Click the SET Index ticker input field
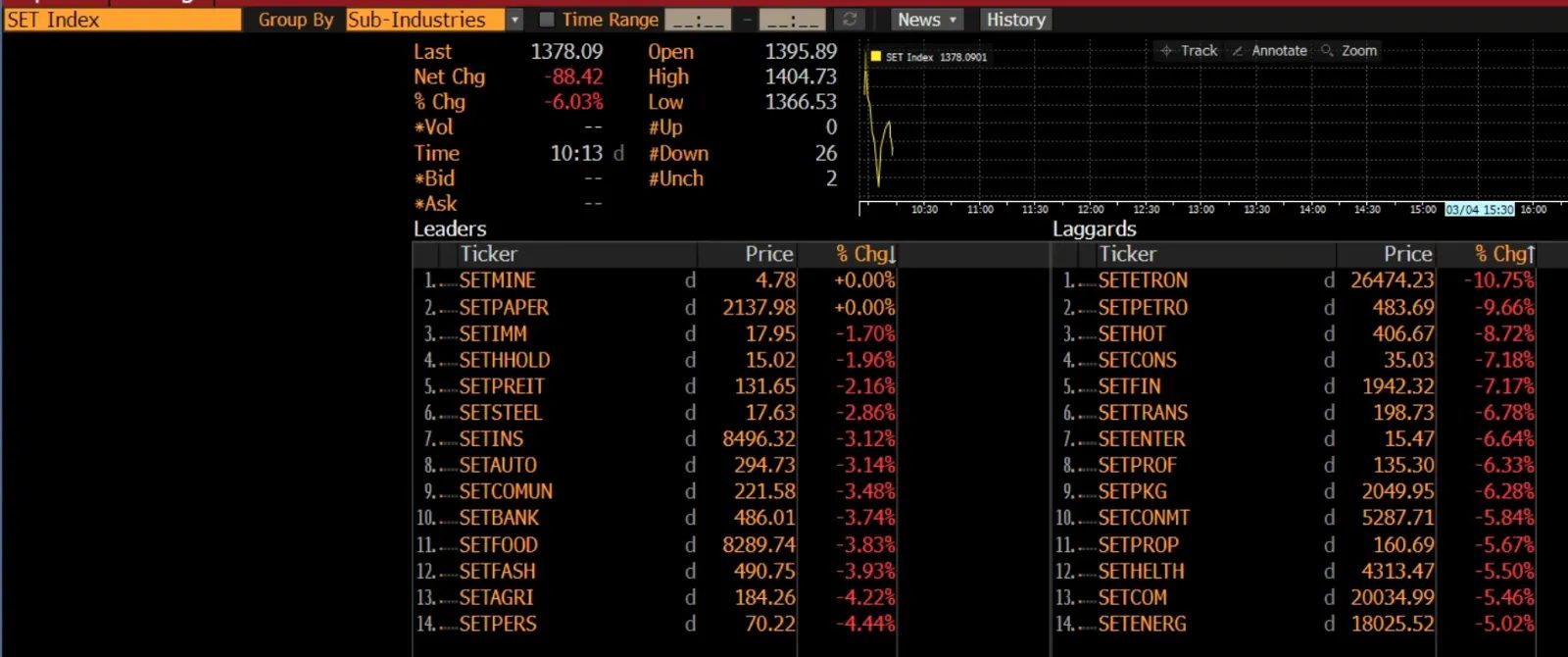 [122, 20]
